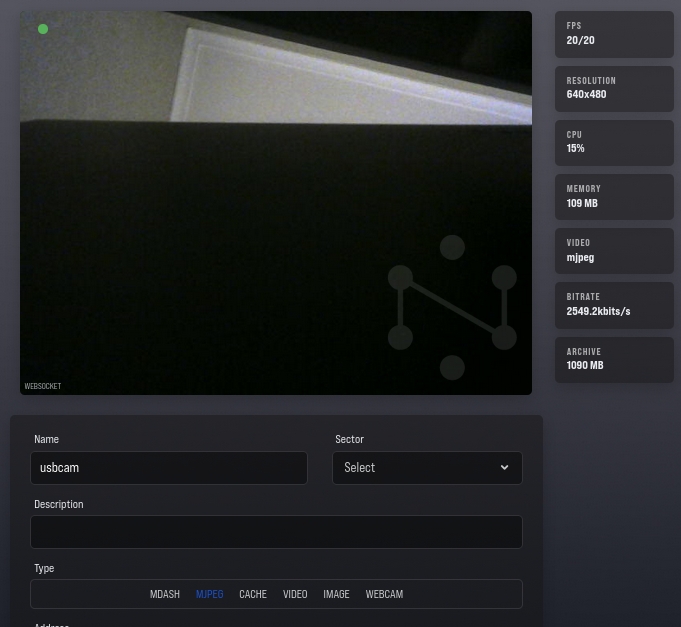Screen dimensions: 681x627
Task: Focus the Name input field
Action: point(169,468)
